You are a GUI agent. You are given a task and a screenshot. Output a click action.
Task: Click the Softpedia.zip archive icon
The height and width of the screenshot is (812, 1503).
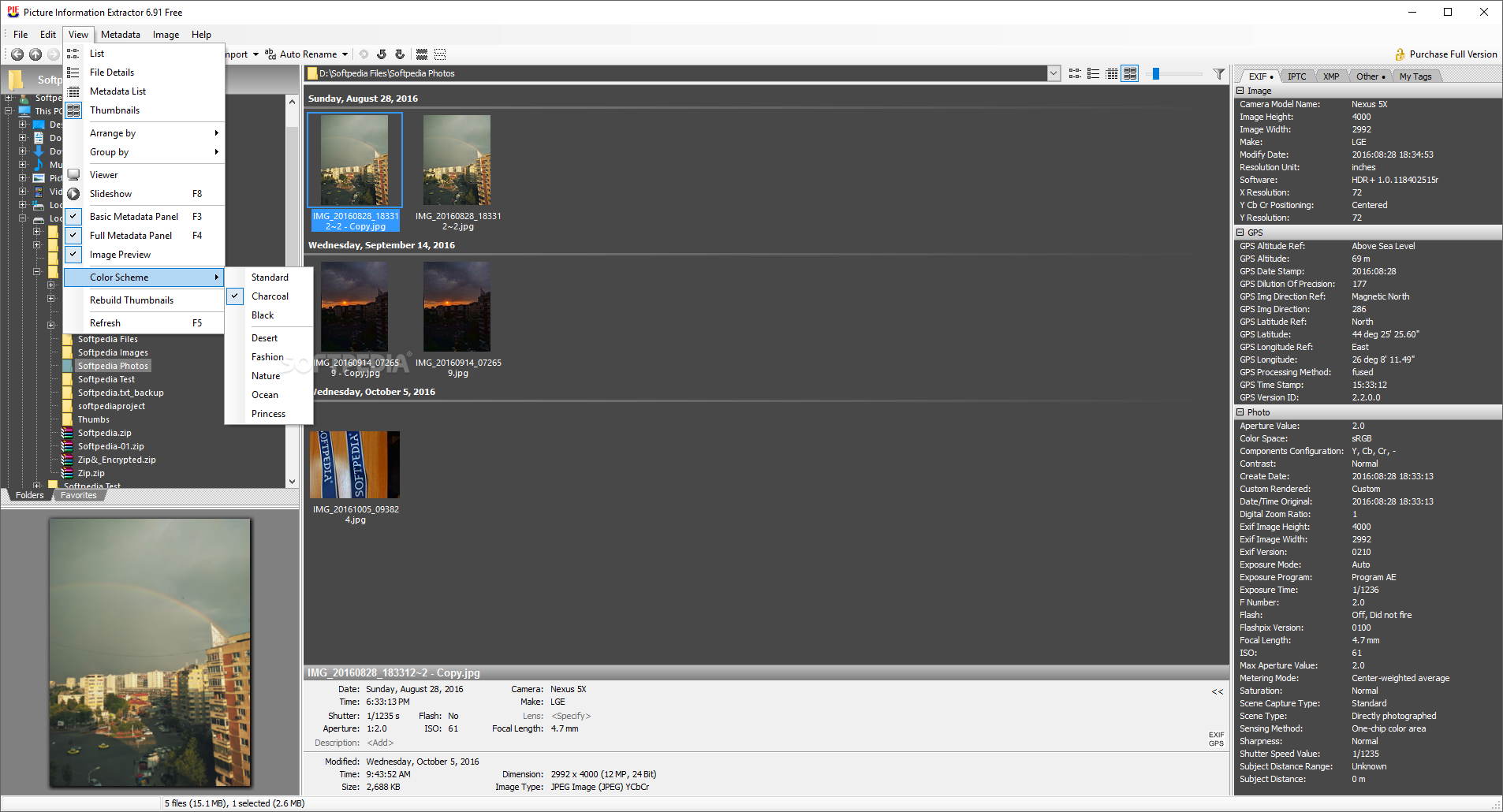click(x=68, y=433)
